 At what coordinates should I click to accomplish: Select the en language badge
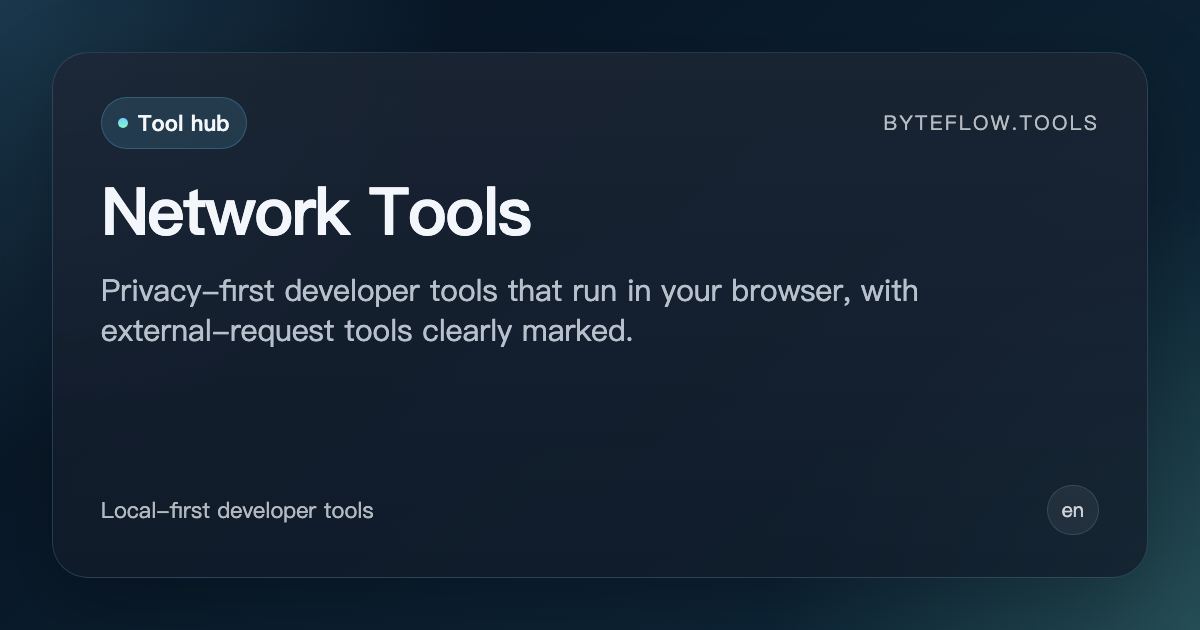click(x=1073, y=510)
